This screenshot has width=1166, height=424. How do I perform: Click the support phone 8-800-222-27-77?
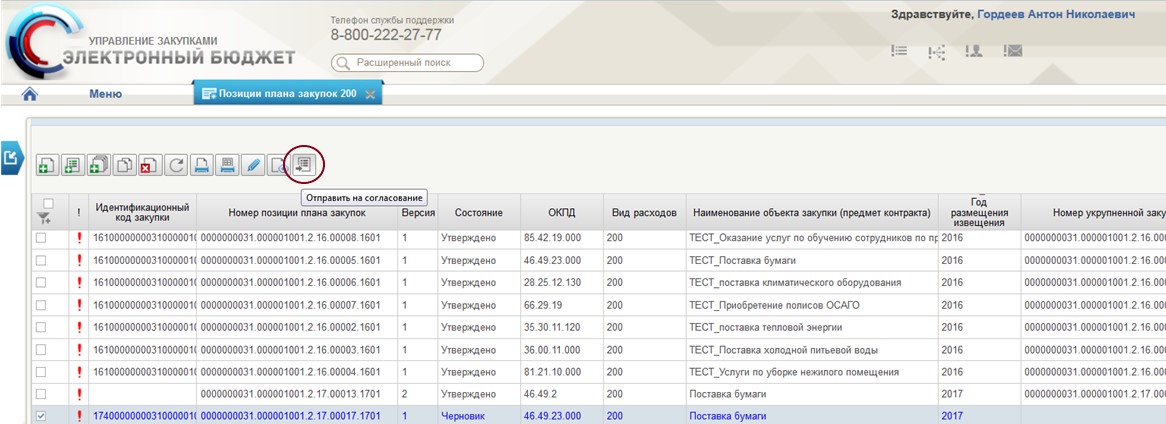(x=386, y=35)
